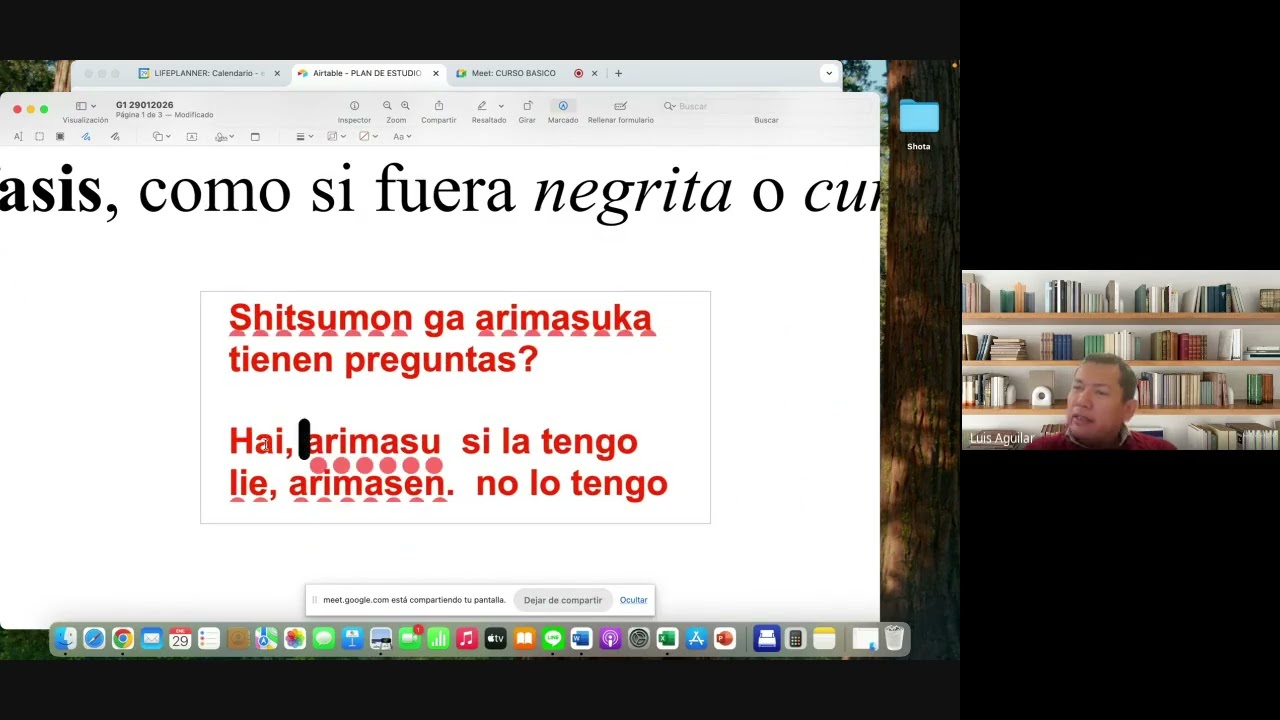
Task: Click the text 'Shitsumon ga arimasuka'
Action: point(440,319)
